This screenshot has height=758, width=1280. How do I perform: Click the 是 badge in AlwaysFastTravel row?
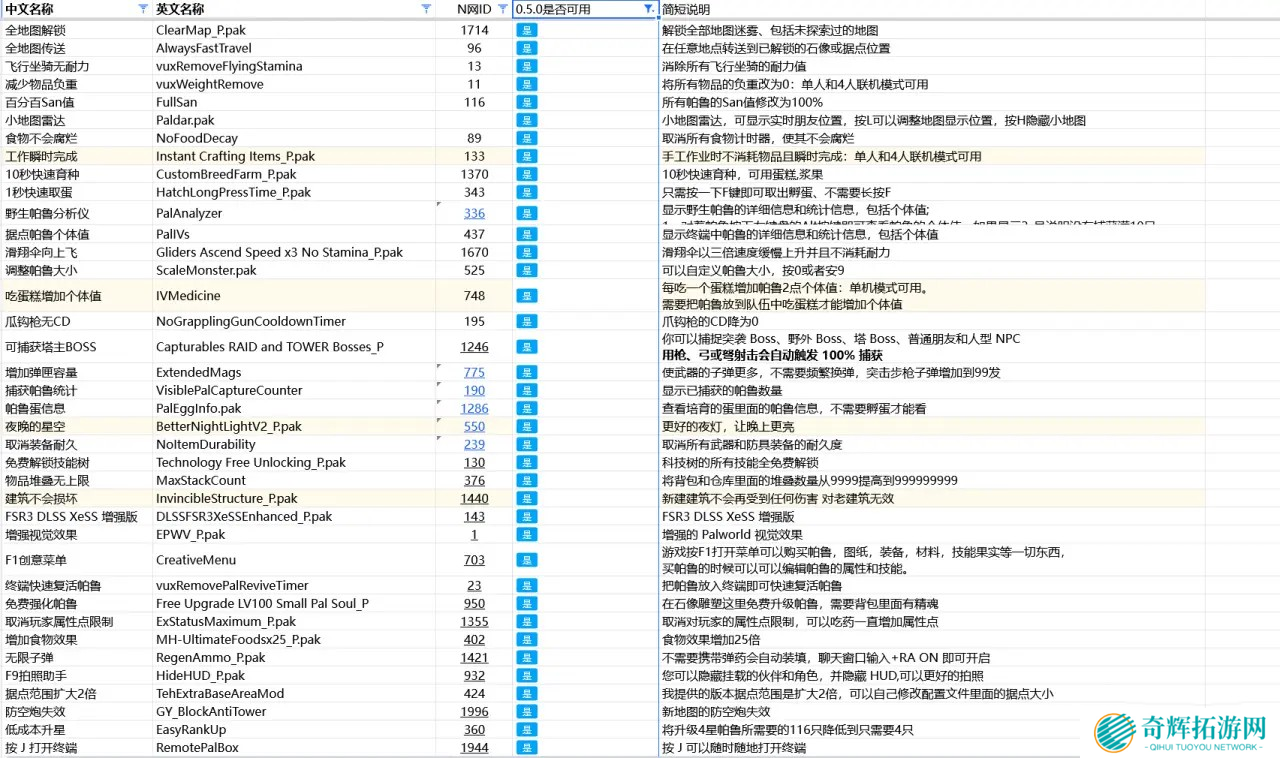pyautogui.click(x=526, y=48)
